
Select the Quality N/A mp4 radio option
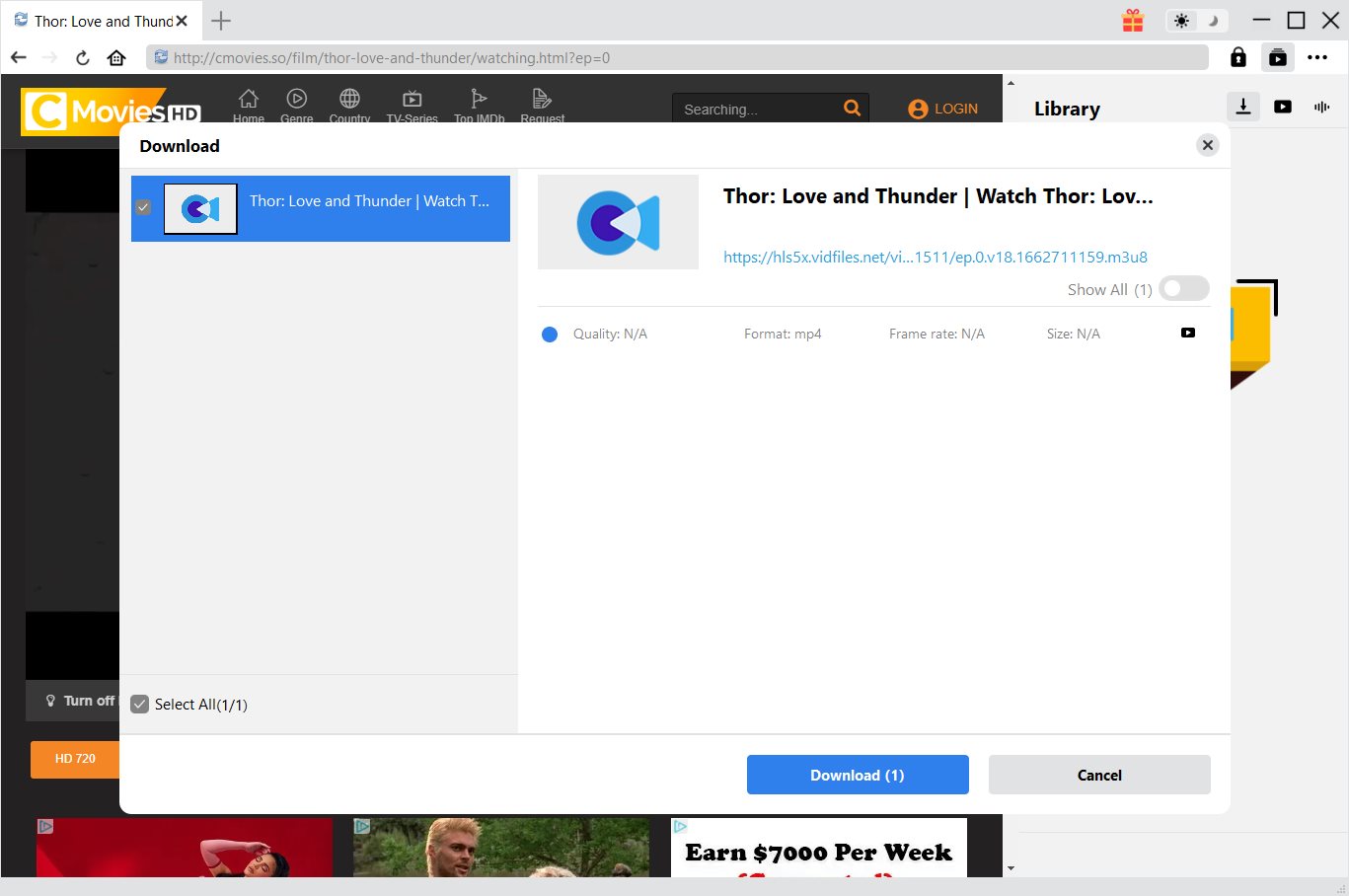(x=550, y=335)
